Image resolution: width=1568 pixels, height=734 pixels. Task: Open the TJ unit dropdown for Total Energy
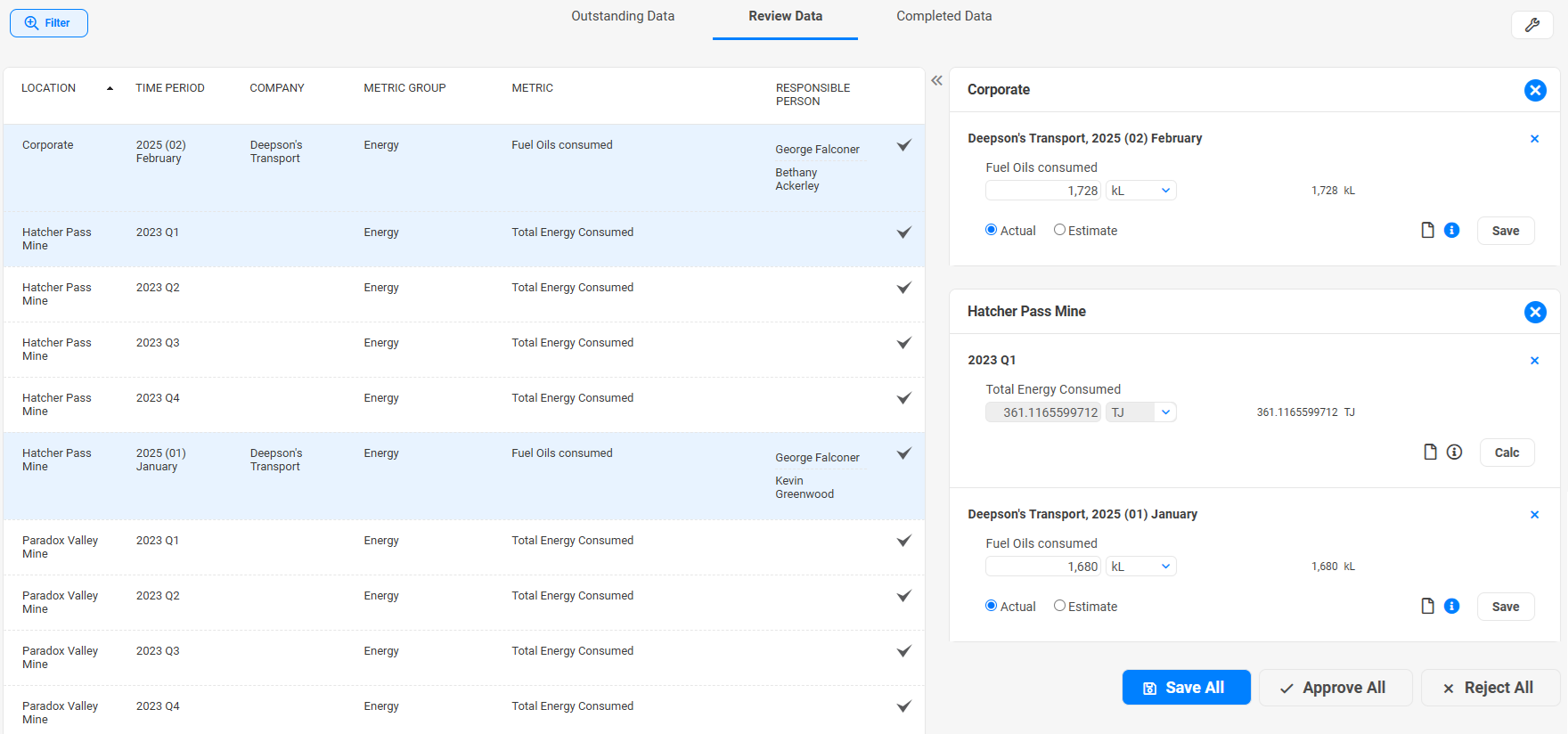point(1140,412)
